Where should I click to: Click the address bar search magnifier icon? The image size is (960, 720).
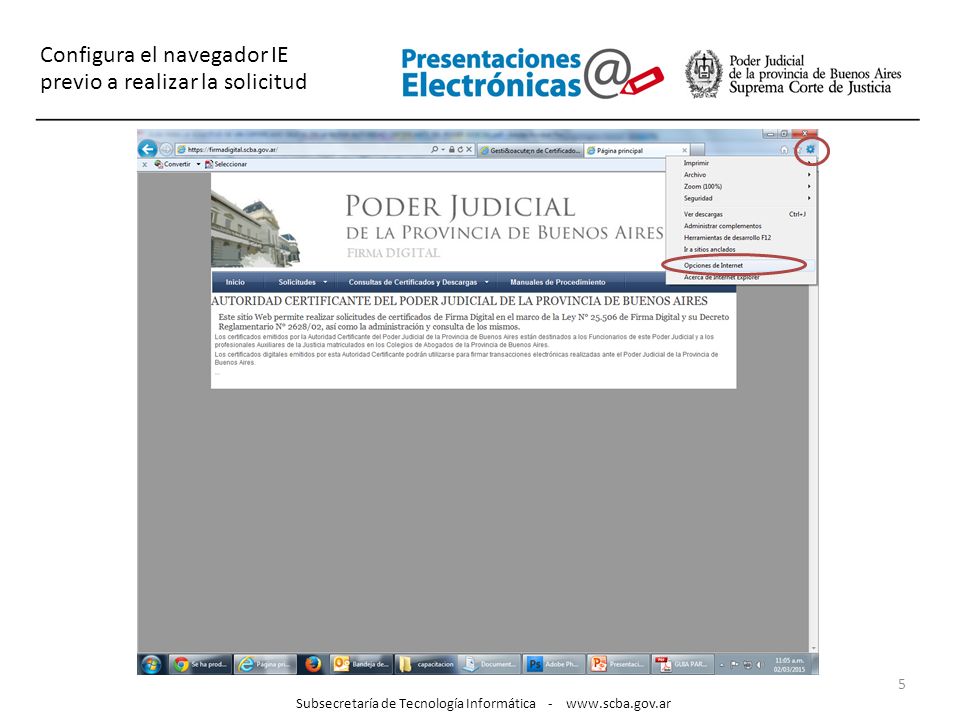coord(434,149)
